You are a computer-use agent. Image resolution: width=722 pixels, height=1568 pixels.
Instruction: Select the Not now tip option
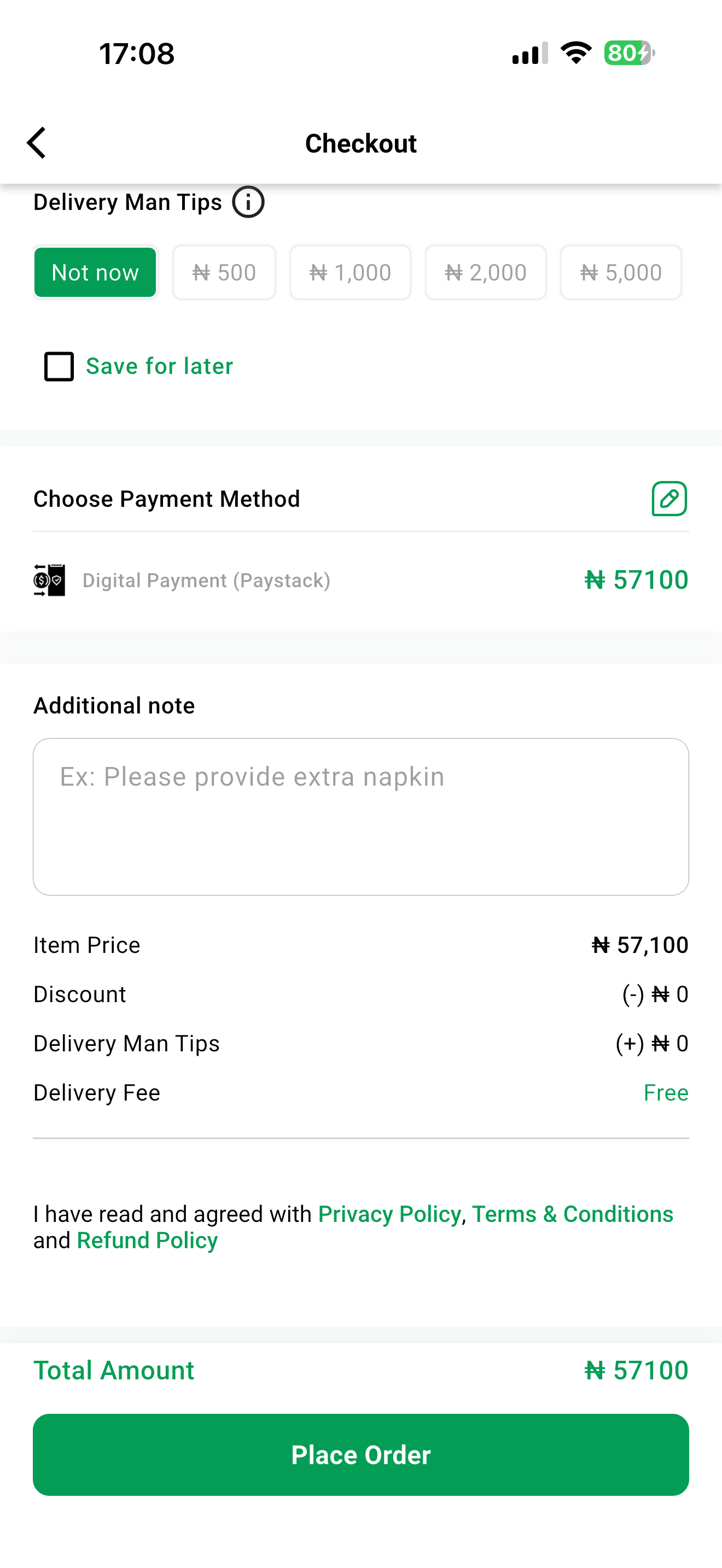[96, 272]
